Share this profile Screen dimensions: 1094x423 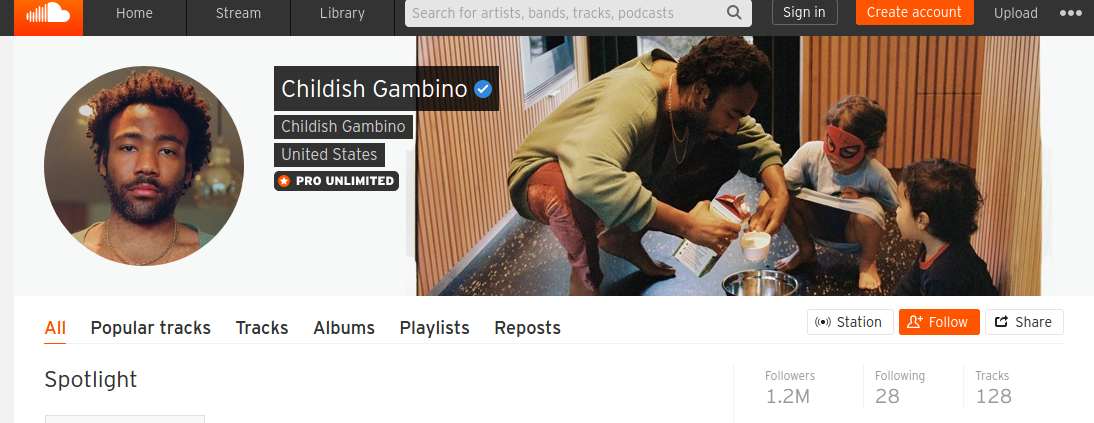(x=1024, y=322)
